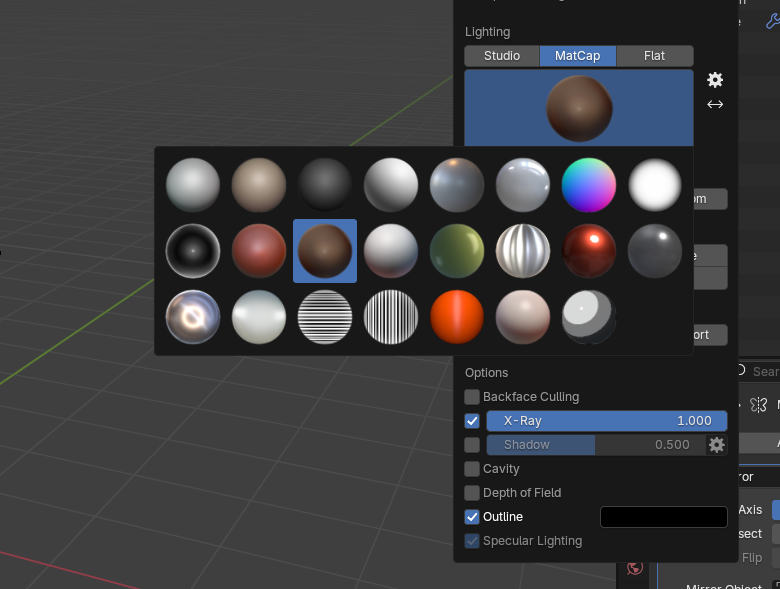Image resolution: width=780 pixels, height=589 pixels.
Task: Pick the metallic ring-reflection MatCap
Action: (x=193, y=317)
